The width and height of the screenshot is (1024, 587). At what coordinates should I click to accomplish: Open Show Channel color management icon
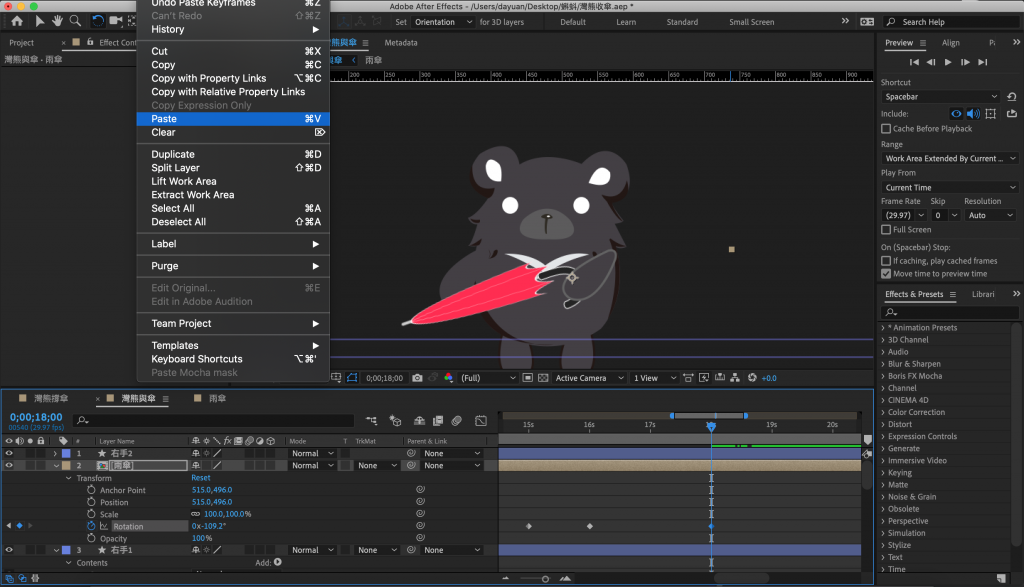[449, 378]
